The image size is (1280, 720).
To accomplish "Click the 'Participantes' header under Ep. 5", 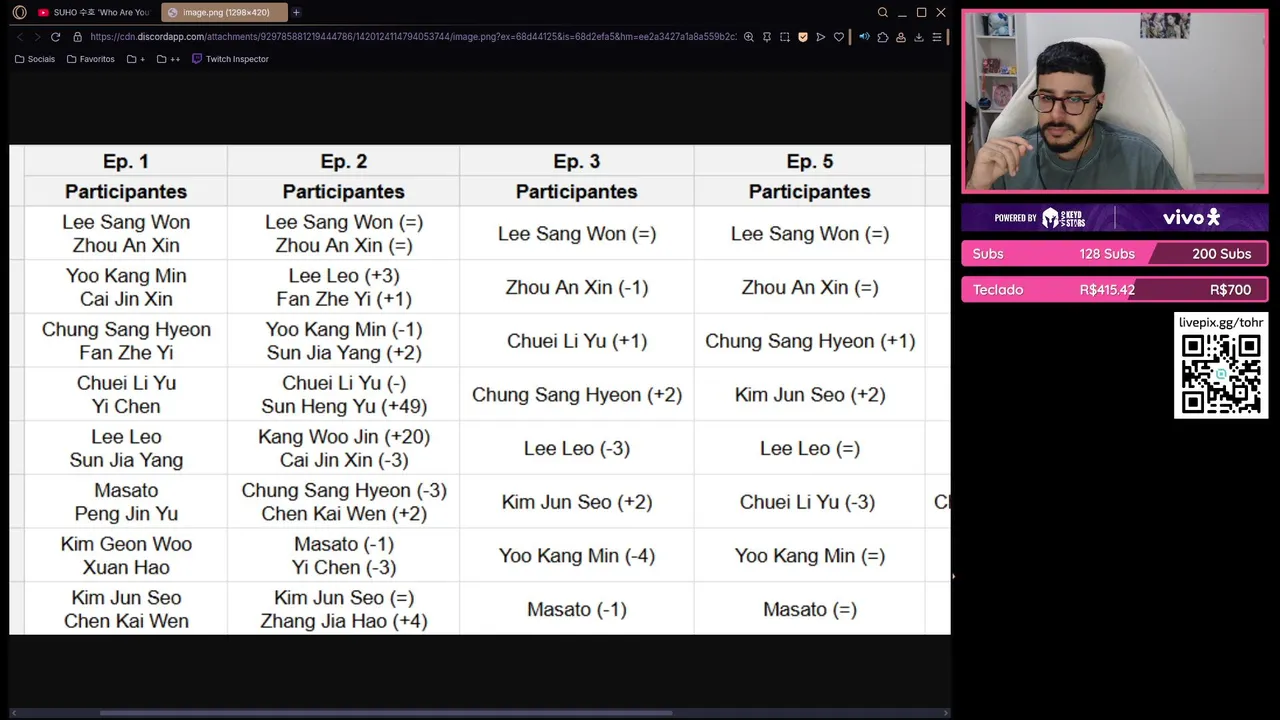I will point(810,191).
